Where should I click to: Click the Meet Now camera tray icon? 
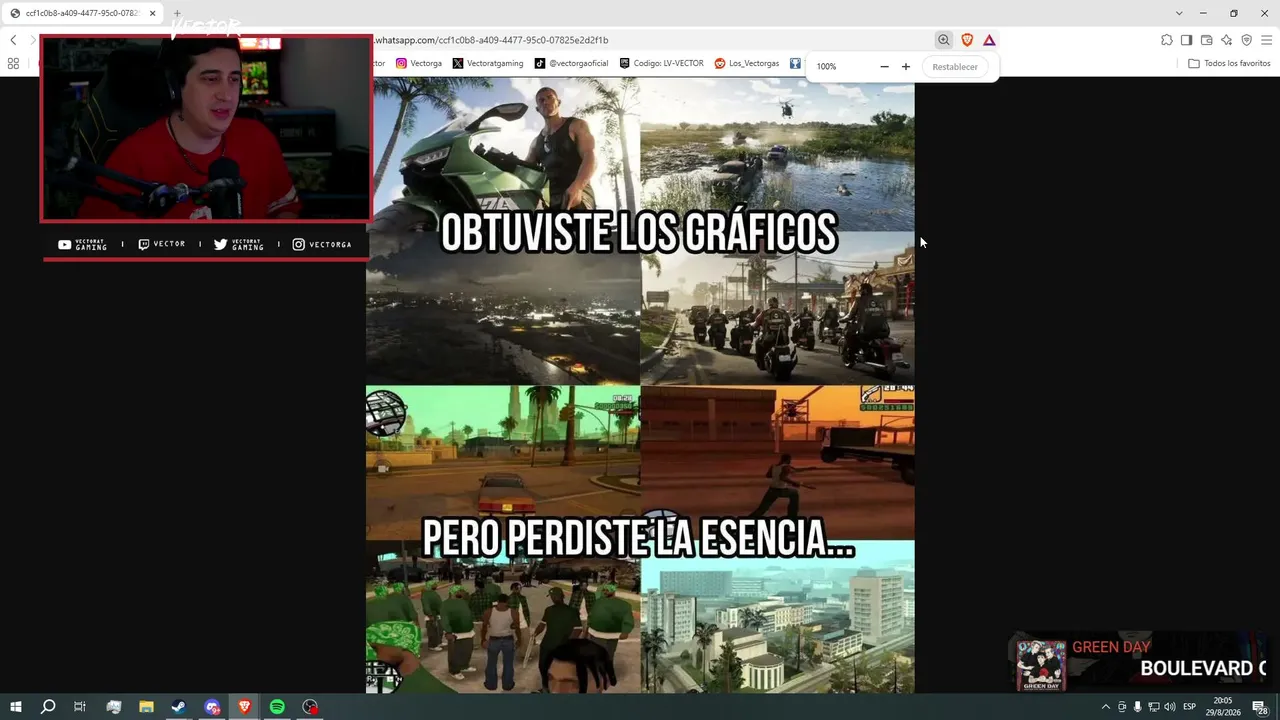(1121, 707)
